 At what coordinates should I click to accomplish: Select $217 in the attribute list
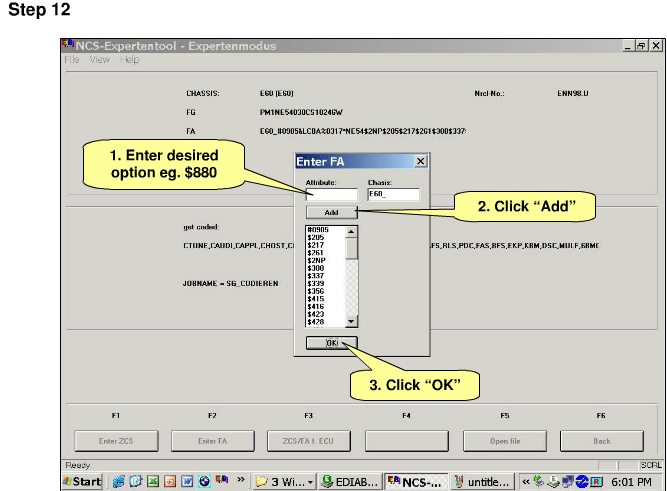pos(316,245)
